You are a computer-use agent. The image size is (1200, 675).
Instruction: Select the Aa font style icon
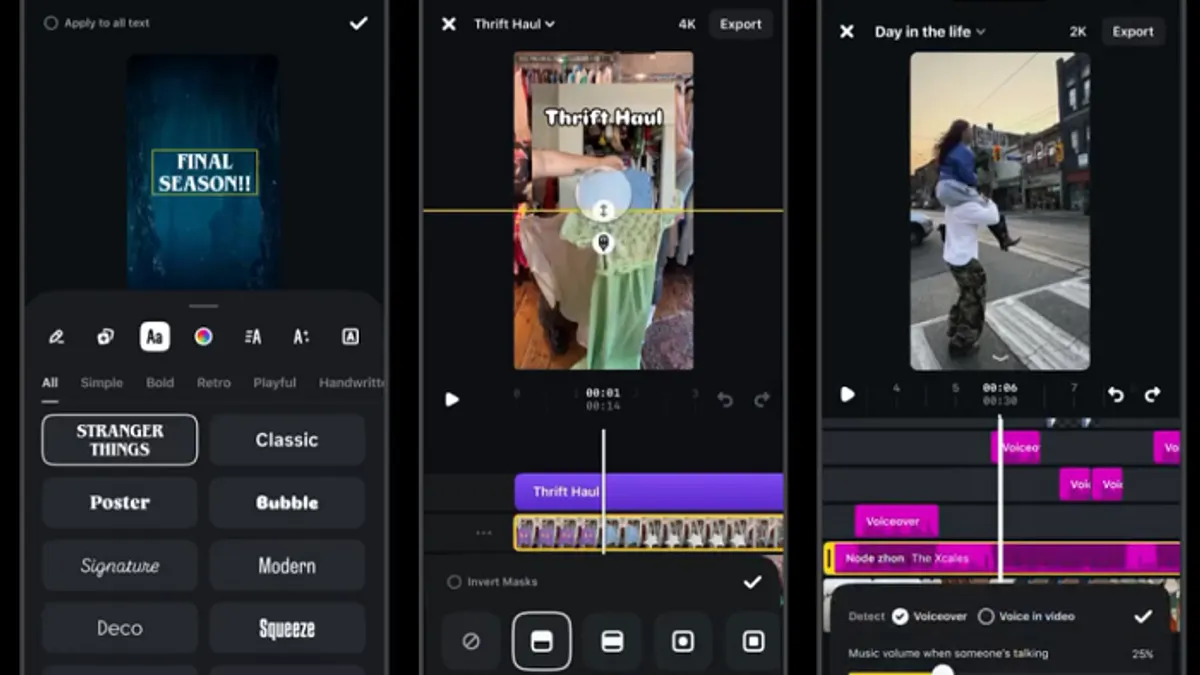point(154,337)
